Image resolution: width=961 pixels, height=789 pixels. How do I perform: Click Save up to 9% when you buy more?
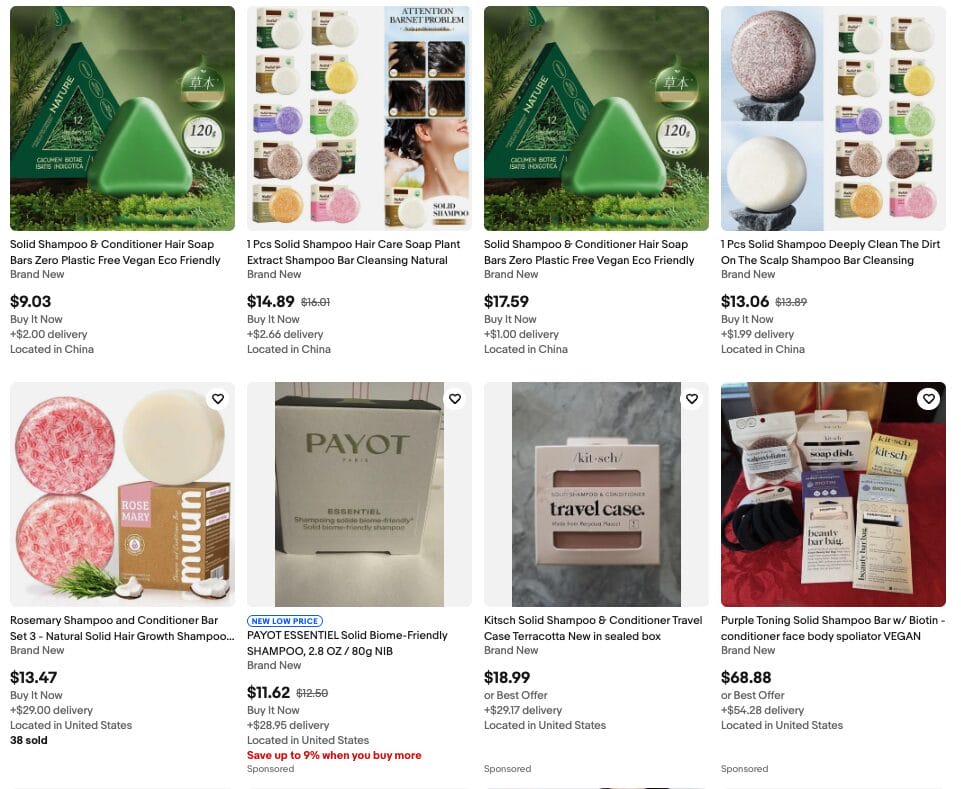(334, 755)
